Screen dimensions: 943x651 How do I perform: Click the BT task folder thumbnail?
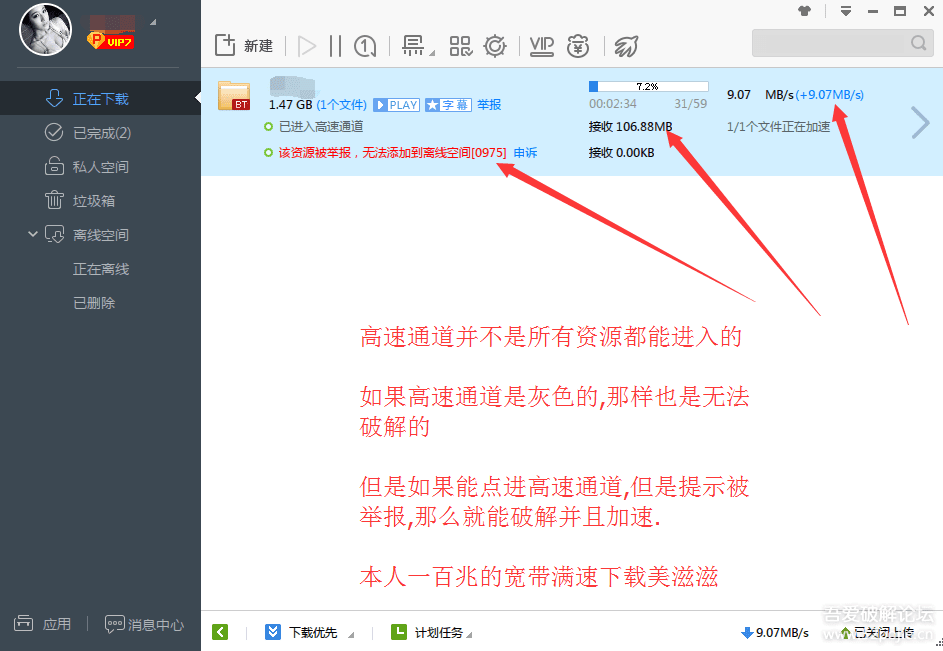234,97
